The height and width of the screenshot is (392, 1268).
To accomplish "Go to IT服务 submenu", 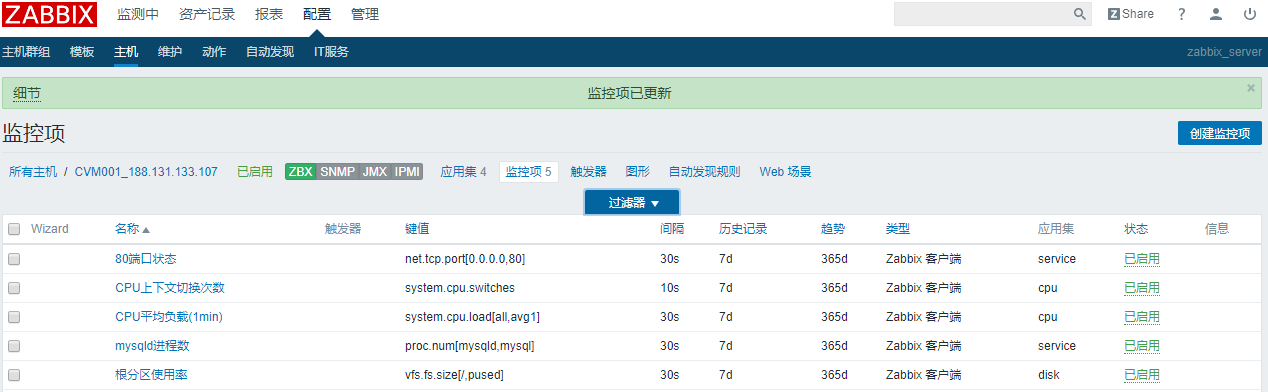I will tap(331, 52).
